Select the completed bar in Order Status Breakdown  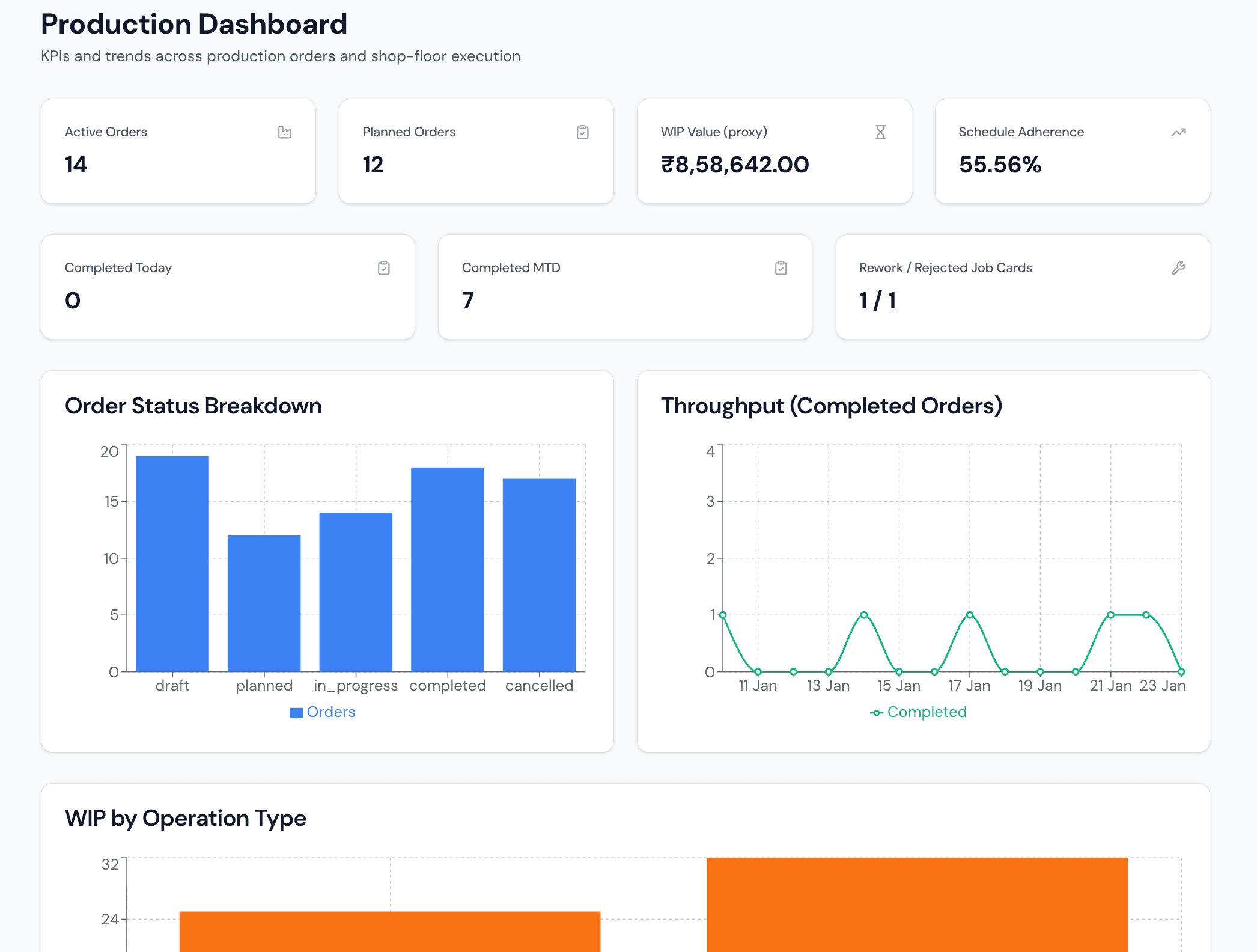pos(447,571)
